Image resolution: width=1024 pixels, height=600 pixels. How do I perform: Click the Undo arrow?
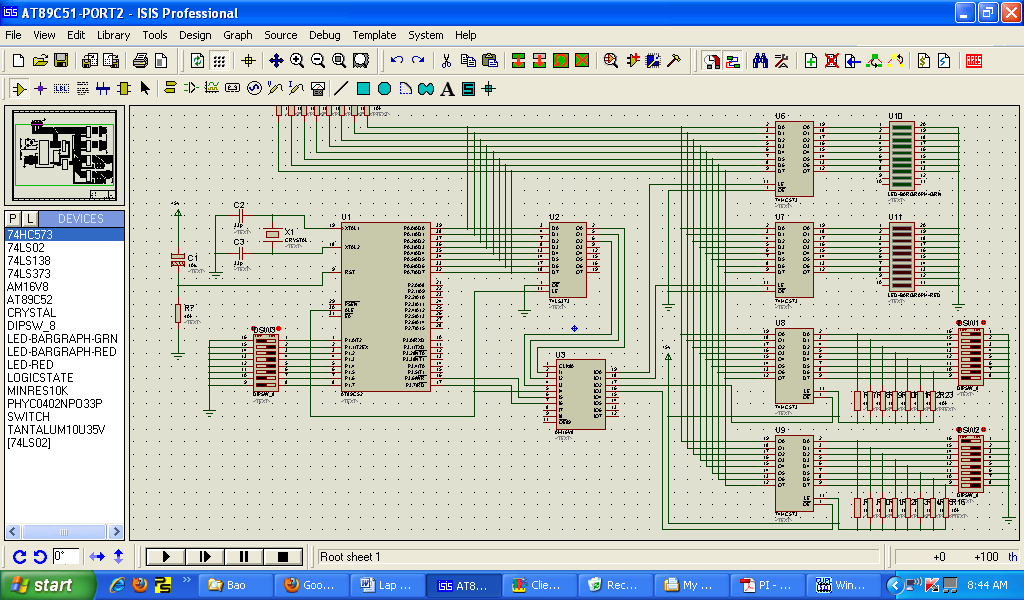pyautogui.click(x=396, y=61)
